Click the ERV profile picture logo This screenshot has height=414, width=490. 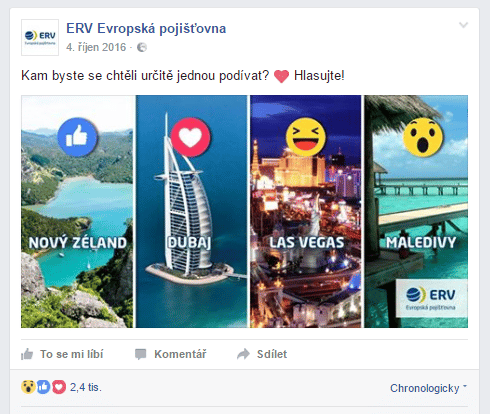(x=40, y=37)
